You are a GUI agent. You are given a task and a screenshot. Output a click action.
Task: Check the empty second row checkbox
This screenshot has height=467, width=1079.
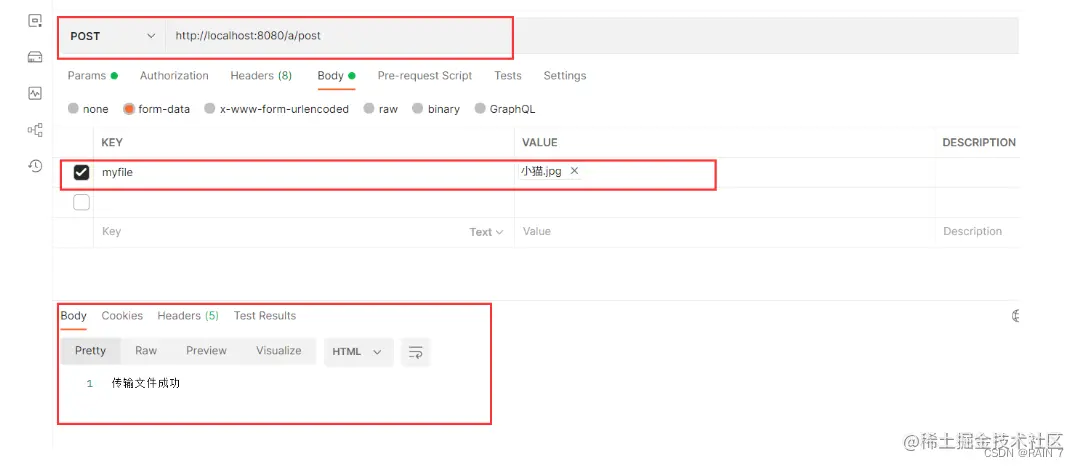[x=81, y=202]
